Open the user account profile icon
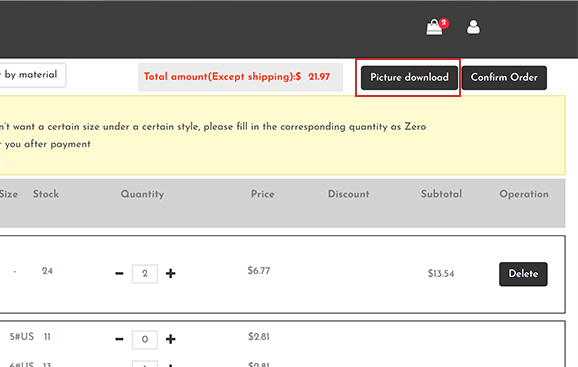The width and height of the screenshot is (578, 367). click(473, 27)
